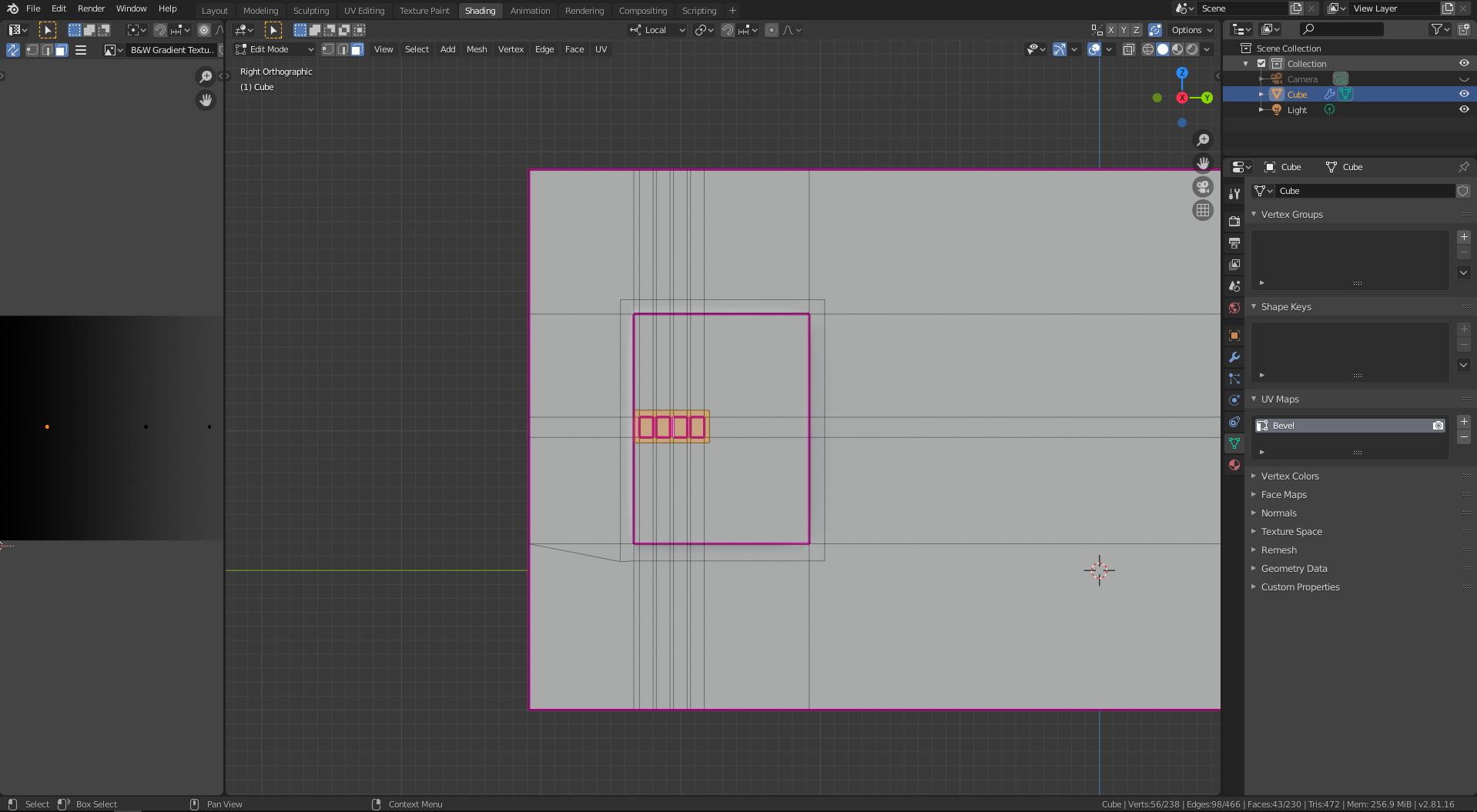Toggle the camera view icon in viewport
Viewport: 1477px width, 812px height.
(1203, 187)
